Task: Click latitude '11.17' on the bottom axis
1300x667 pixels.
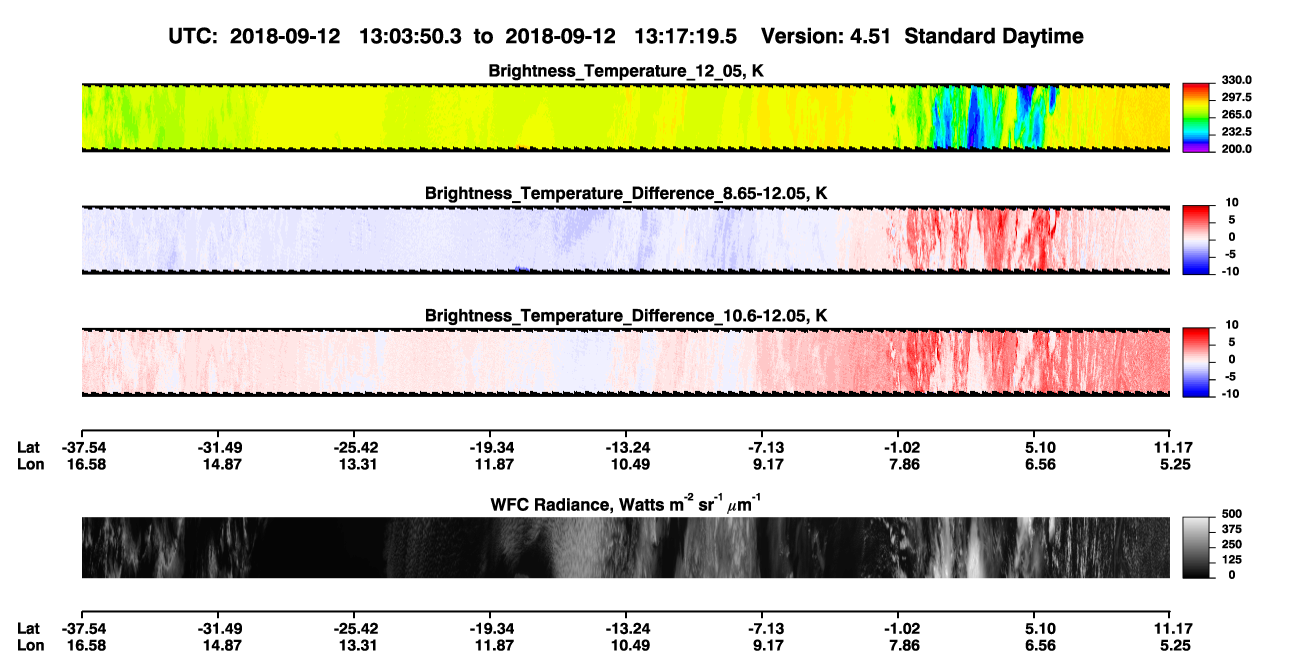Action: 1171,629
